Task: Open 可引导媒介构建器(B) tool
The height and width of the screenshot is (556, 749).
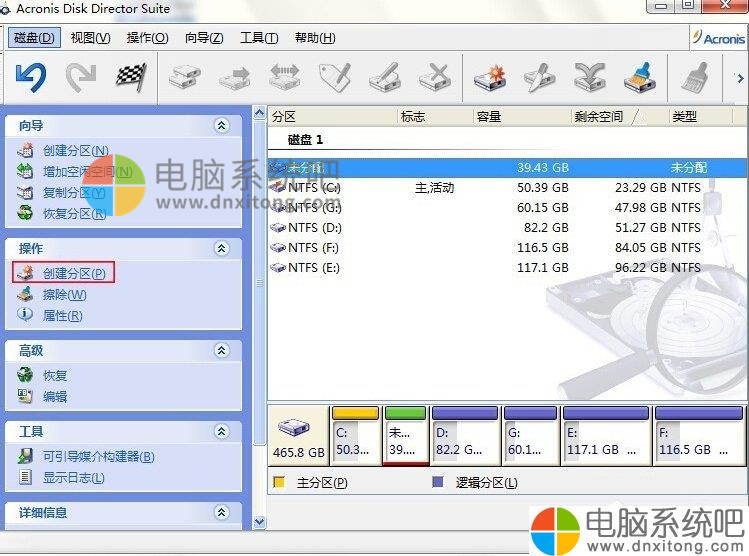Action: 98,457
